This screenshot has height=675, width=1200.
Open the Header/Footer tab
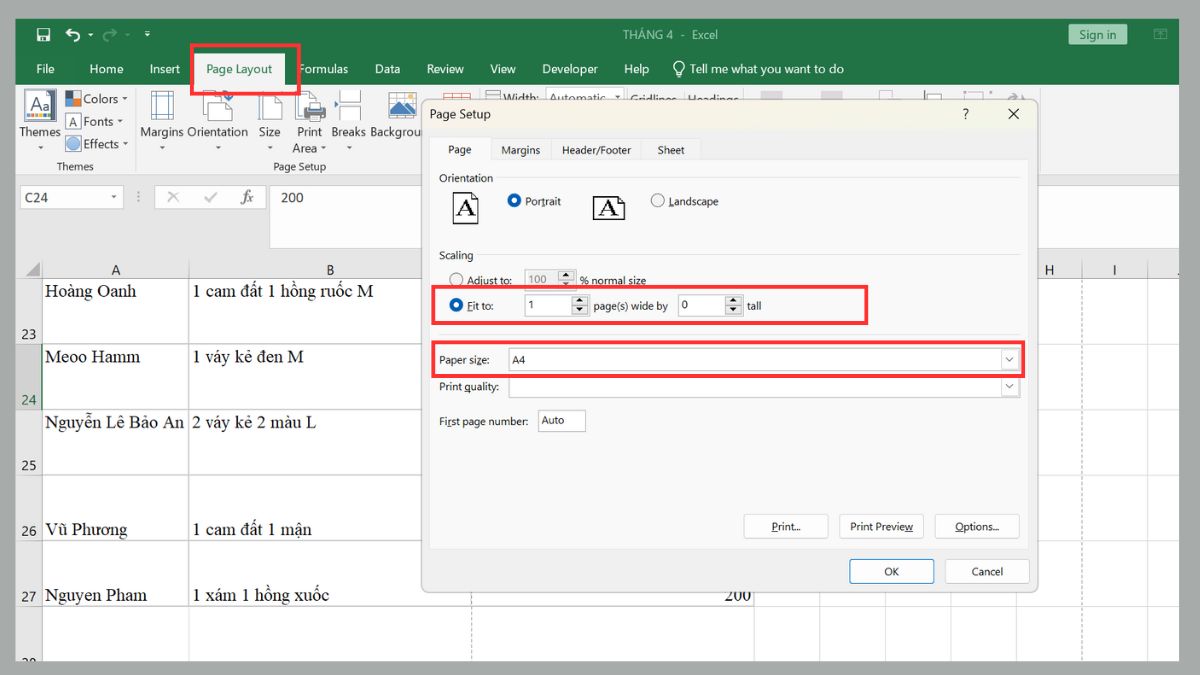(x=596, y=150)
